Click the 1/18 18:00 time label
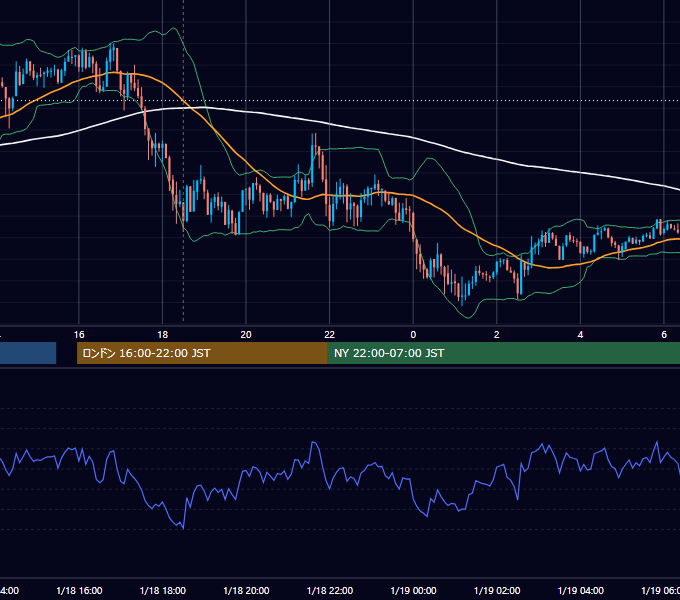Screen dimensions: 680x600 [x=163, y=590]
